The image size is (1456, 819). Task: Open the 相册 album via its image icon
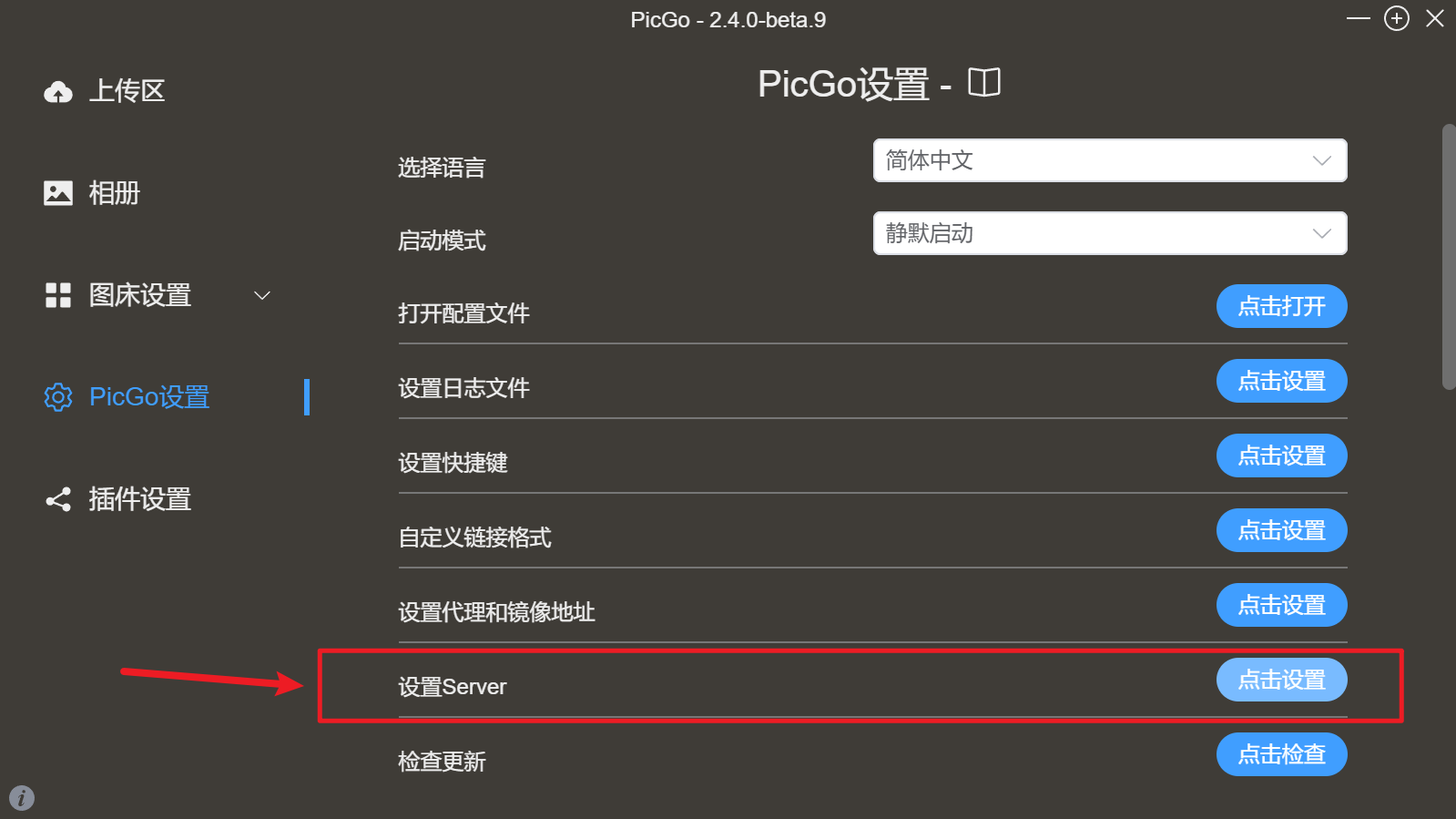57,192
